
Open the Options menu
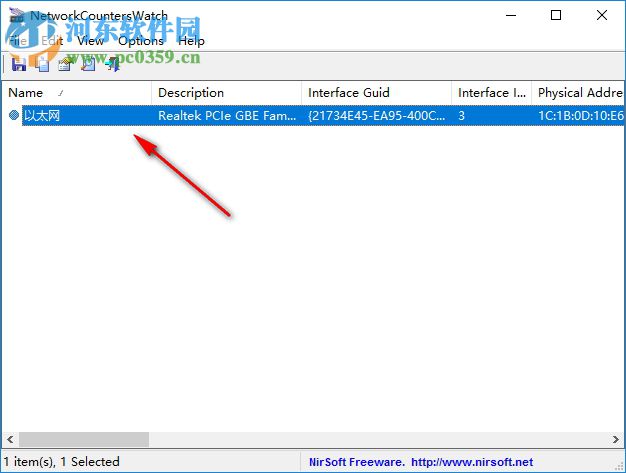[141, 41]
